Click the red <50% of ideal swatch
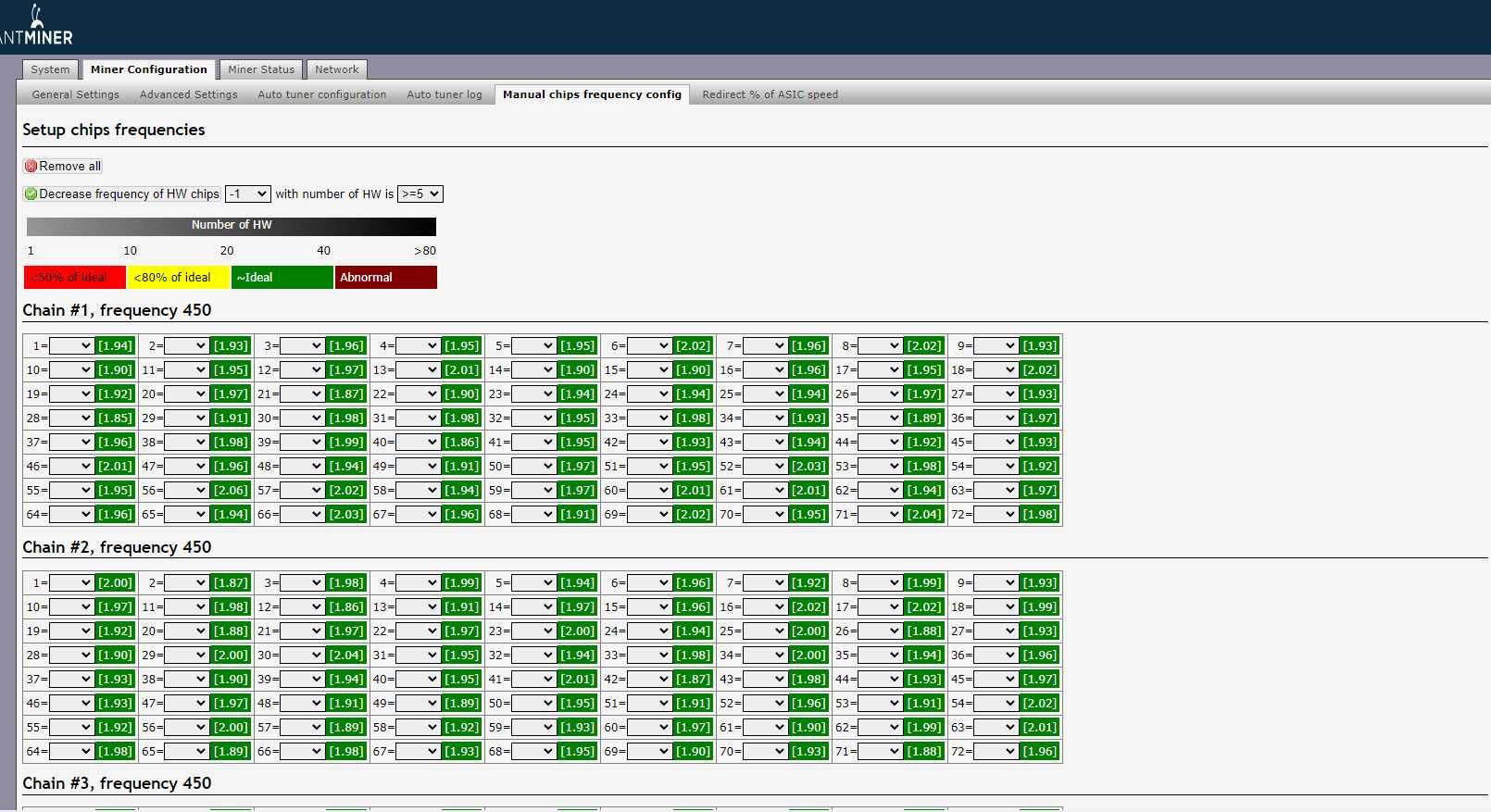This screenshot has height=812, width=1491. [75, 278]
